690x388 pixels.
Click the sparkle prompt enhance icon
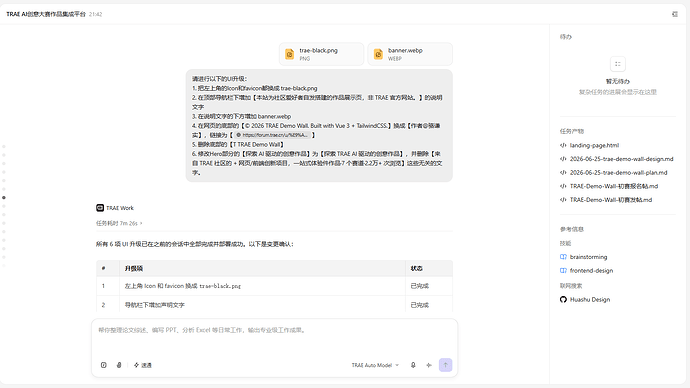point(429,365)
